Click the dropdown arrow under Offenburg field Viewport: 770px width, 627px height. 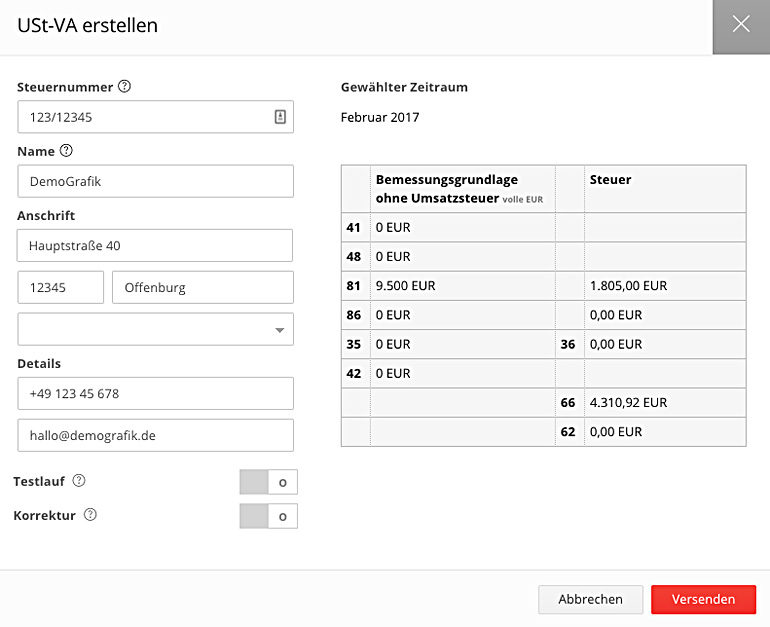click(279, 330)
